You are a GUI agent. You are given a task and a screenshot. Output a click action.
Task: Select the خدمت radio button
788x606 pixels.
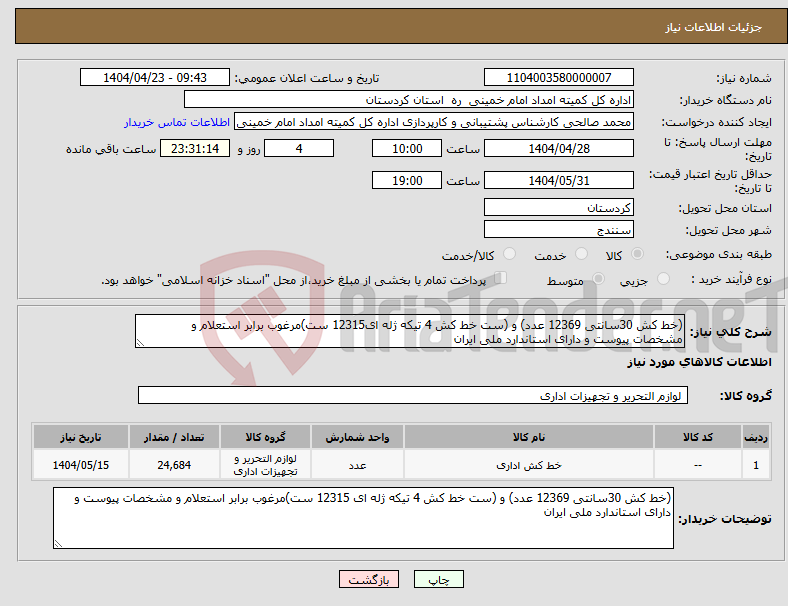581,254
